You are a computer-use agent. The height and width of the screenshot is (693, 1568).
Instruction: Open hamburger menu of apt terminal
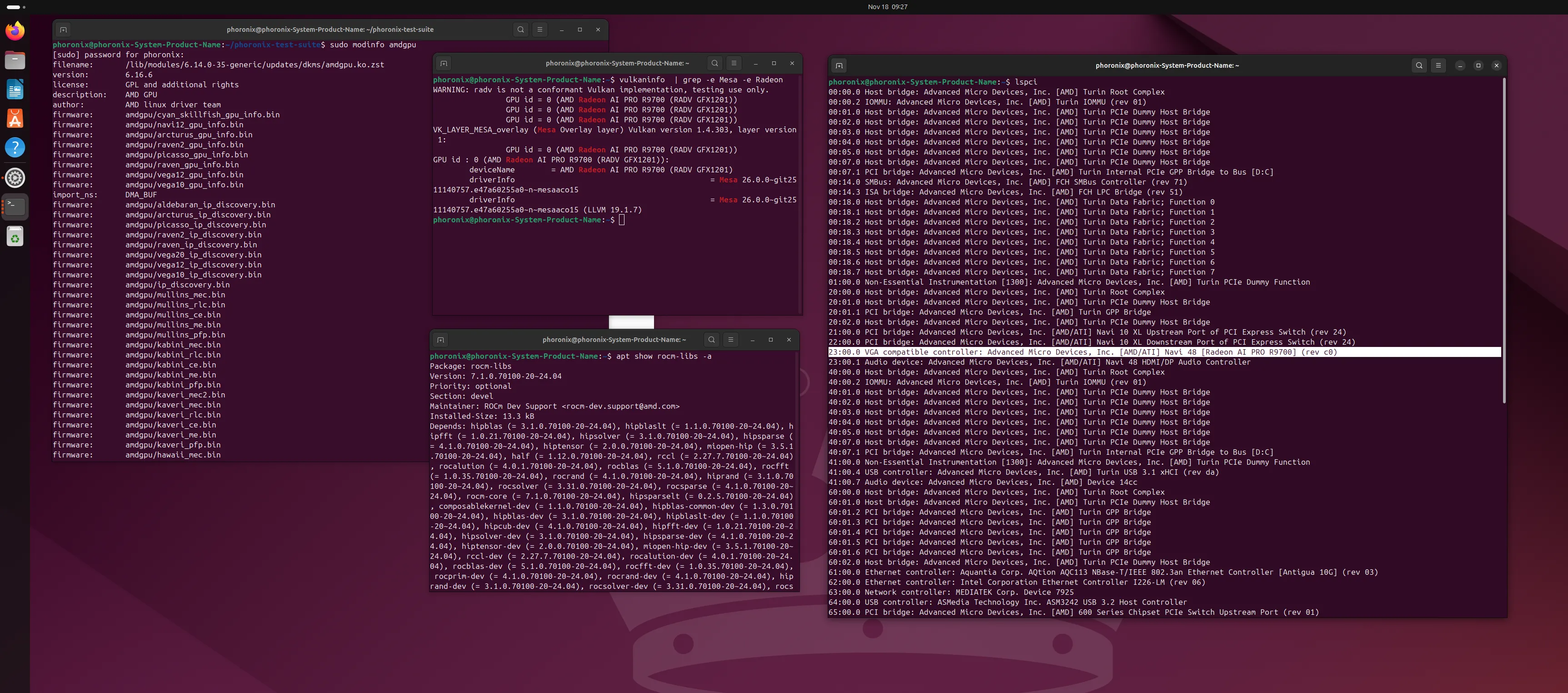pyautogui.click(x=730, y=339)
